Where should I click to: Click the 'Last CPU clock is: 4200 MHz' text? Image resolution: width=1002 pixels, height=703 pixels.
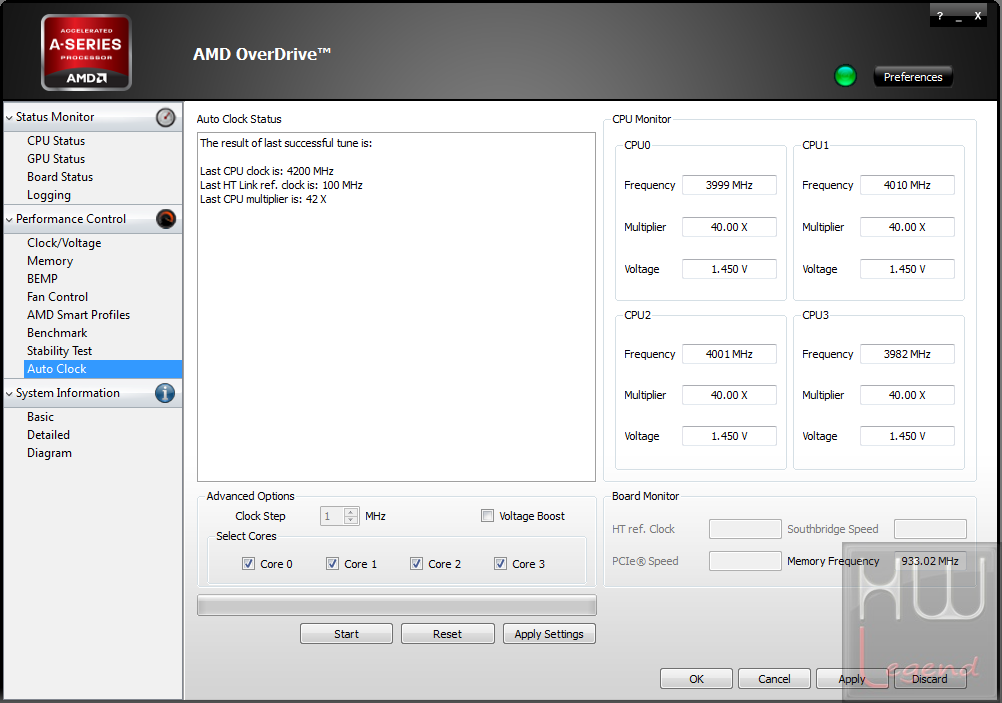click(x=266, y=171)
